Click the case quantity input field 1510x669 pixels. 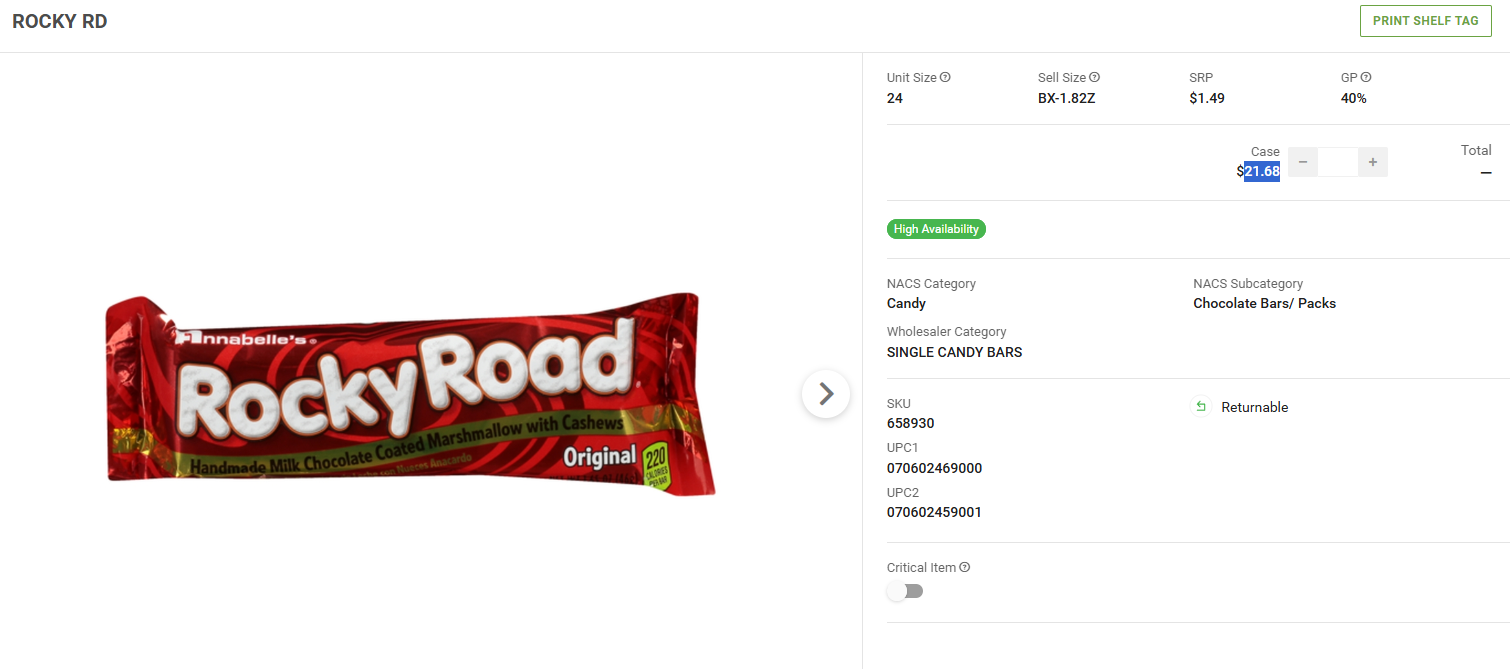click(1338, 162)
